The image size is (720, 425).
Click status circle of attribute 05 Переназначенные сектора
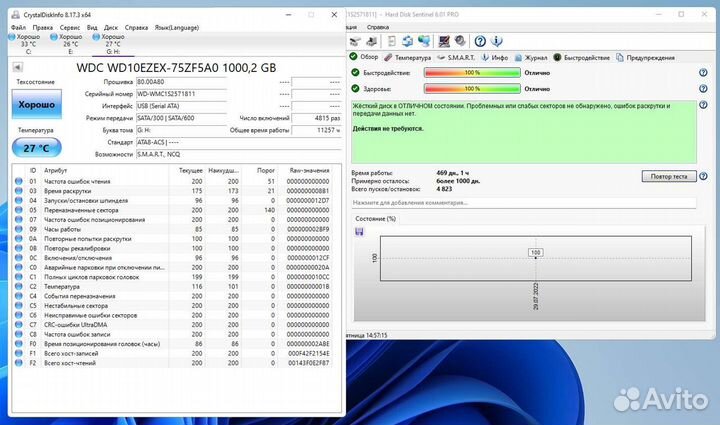tap(18, 210)
